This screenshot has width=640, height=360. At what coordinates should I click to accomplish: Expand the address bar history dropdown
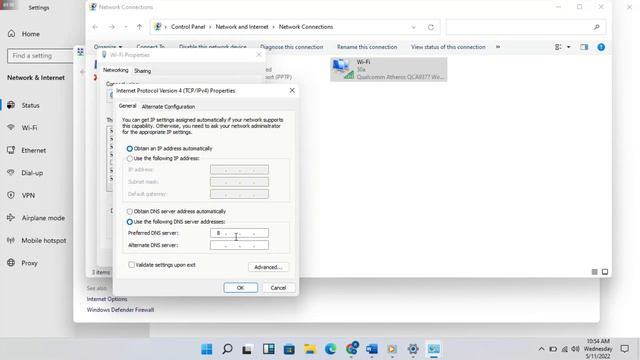[x=413, y=27]
